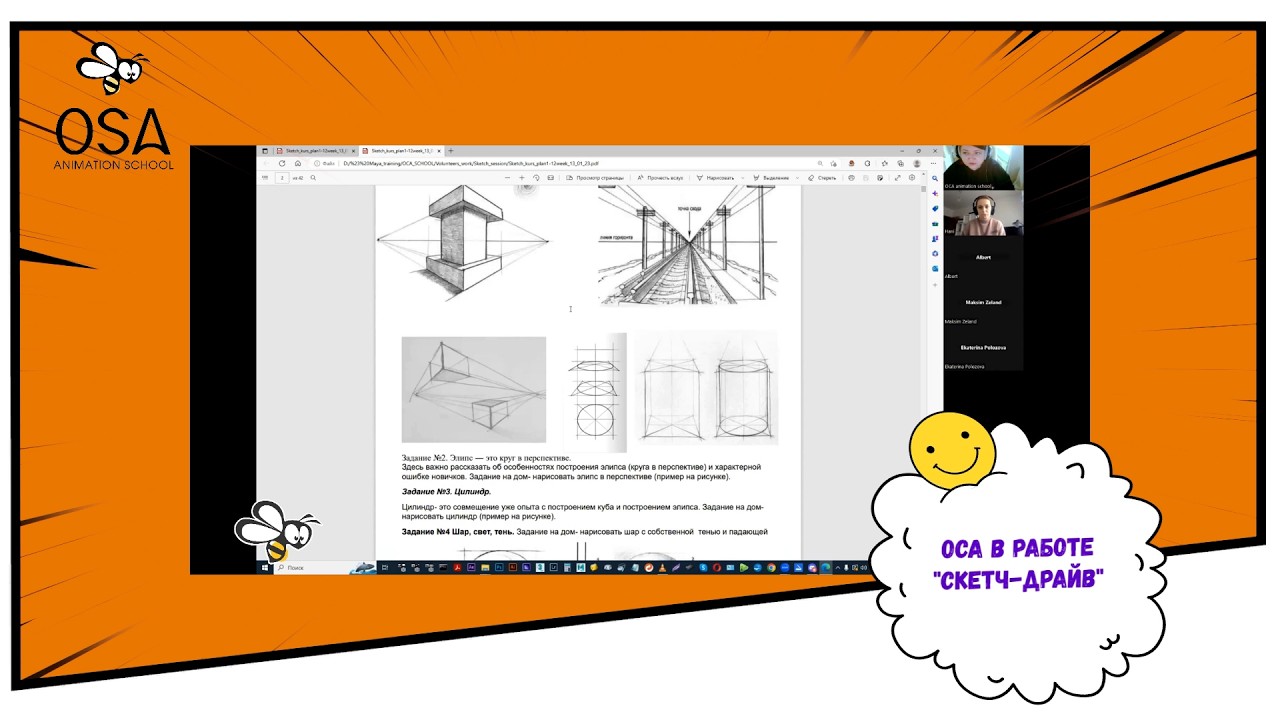
Task: Open the Edge sidebar shopping tag icon
Action: [935, 208]
